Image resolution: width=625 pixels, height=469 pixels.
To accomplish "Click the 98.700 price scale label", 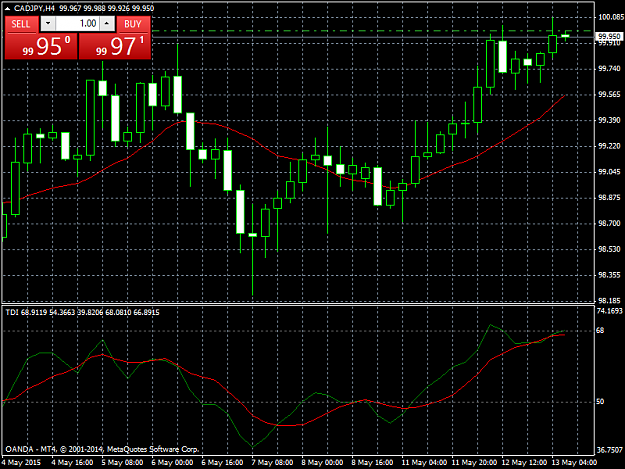I will point(609,224).
